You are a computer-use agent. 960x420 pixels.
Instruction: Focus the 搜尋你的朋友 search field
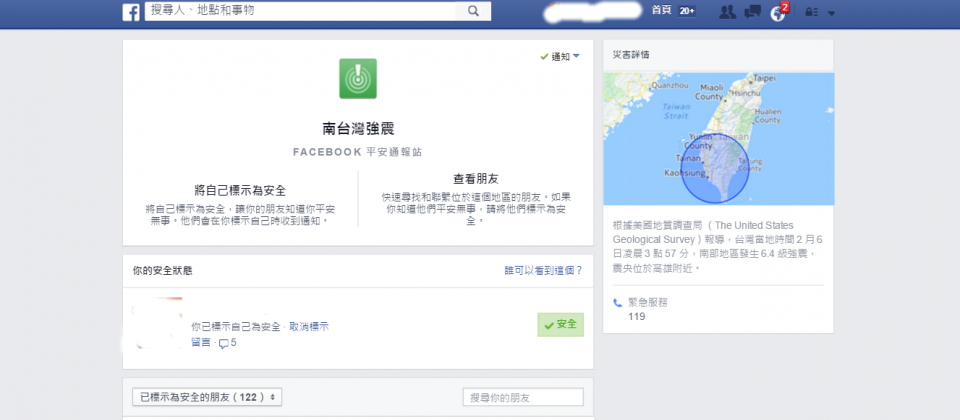coord(523,397)
